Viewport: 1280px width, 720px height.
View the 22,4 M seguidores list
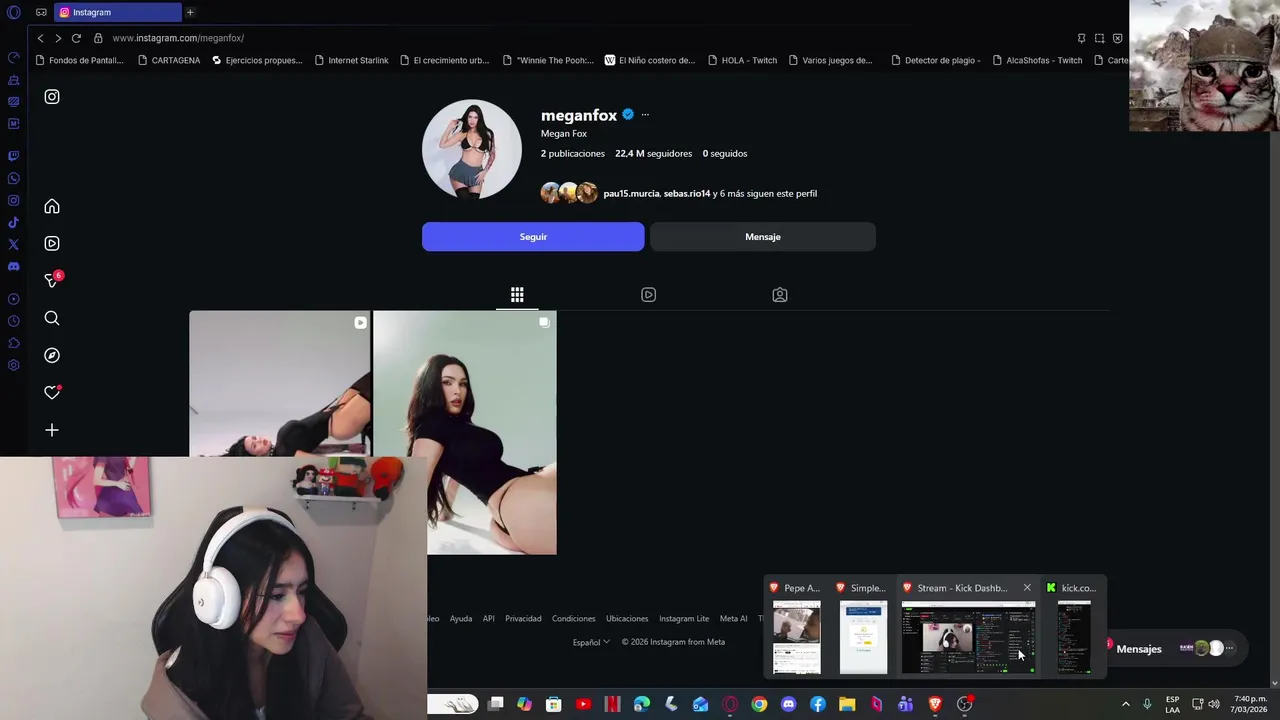[653, 154]
